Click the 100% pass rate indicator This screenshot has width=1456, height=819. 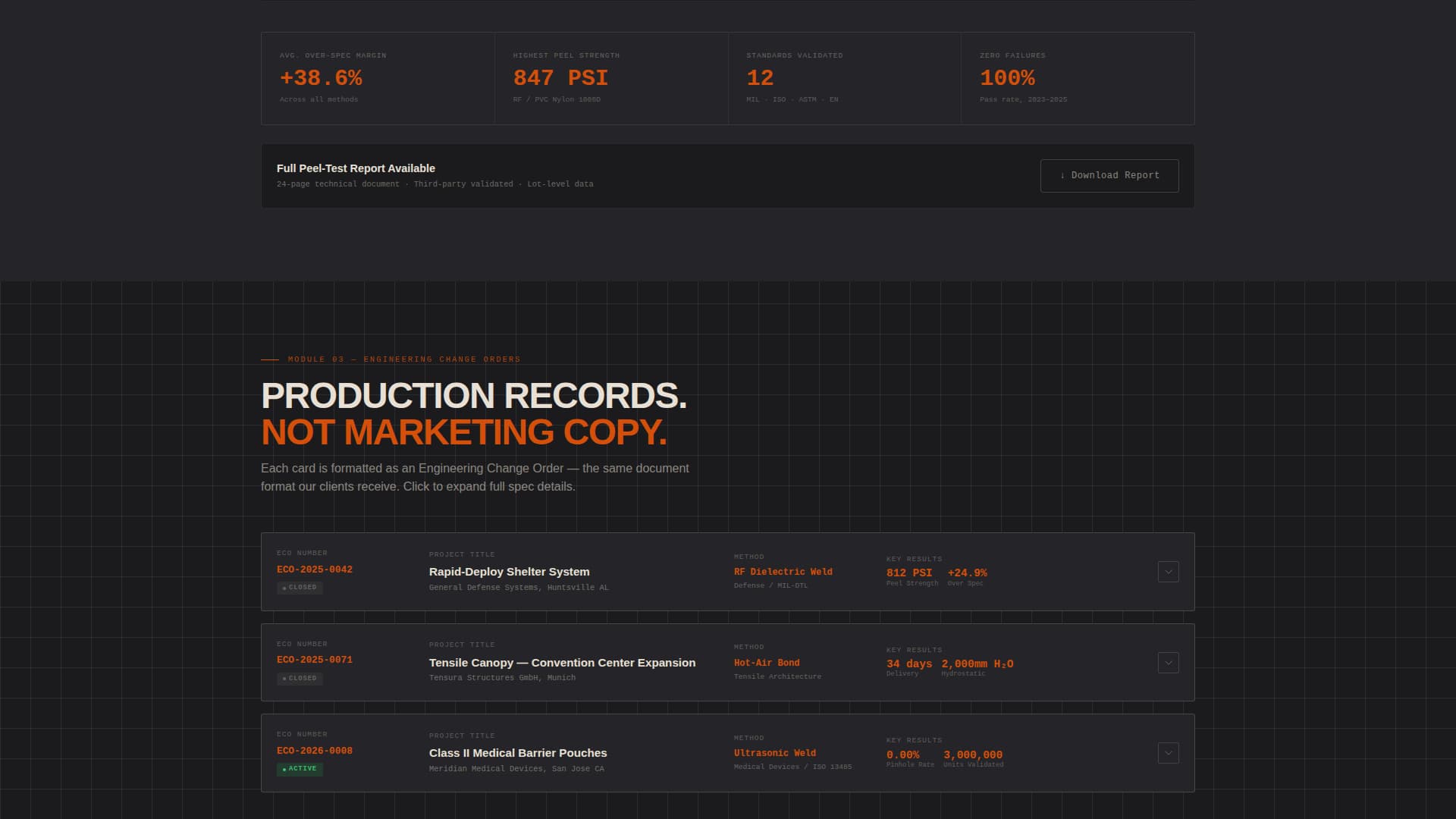coord(1006,77)
